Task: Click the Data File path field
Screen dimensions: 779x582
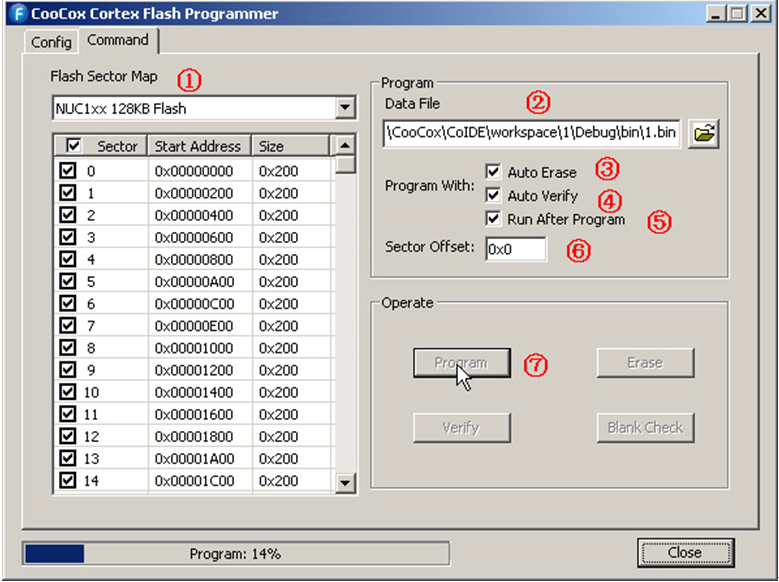Action: 531,133
